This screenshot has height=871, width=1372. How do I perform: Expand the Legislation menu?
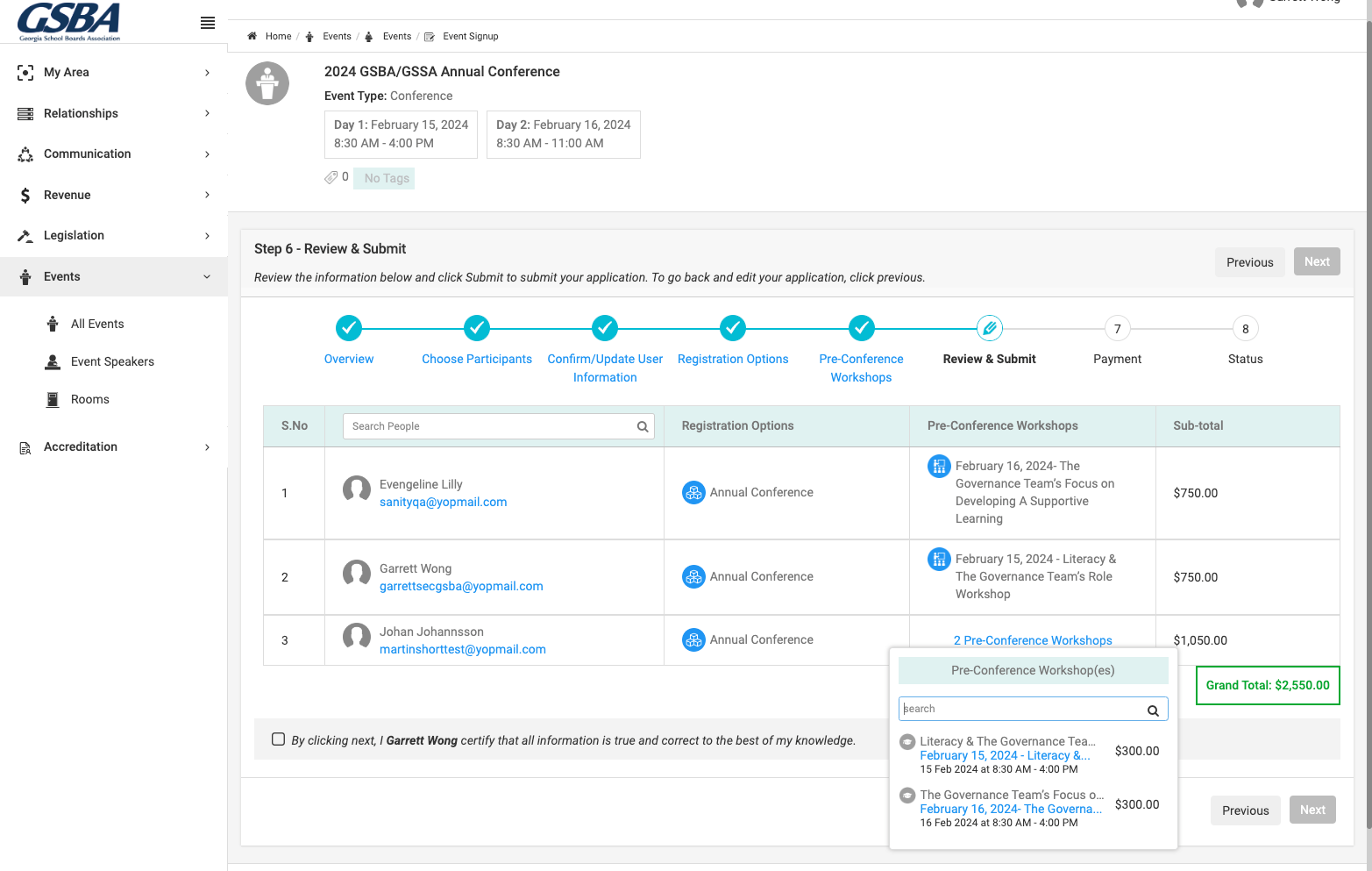(114, 236)
